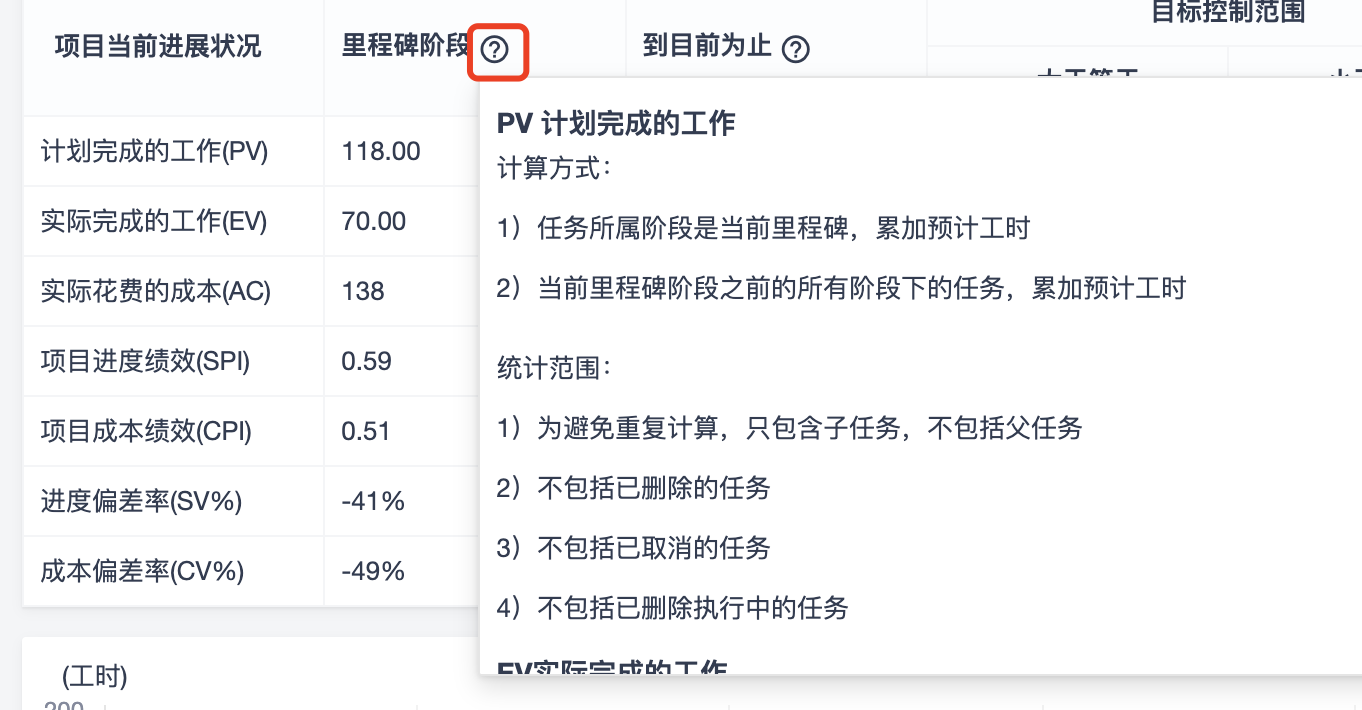Click the help icon beside 到目前为止
This screenshot has width=1362, height=710.
pos(795,49)
